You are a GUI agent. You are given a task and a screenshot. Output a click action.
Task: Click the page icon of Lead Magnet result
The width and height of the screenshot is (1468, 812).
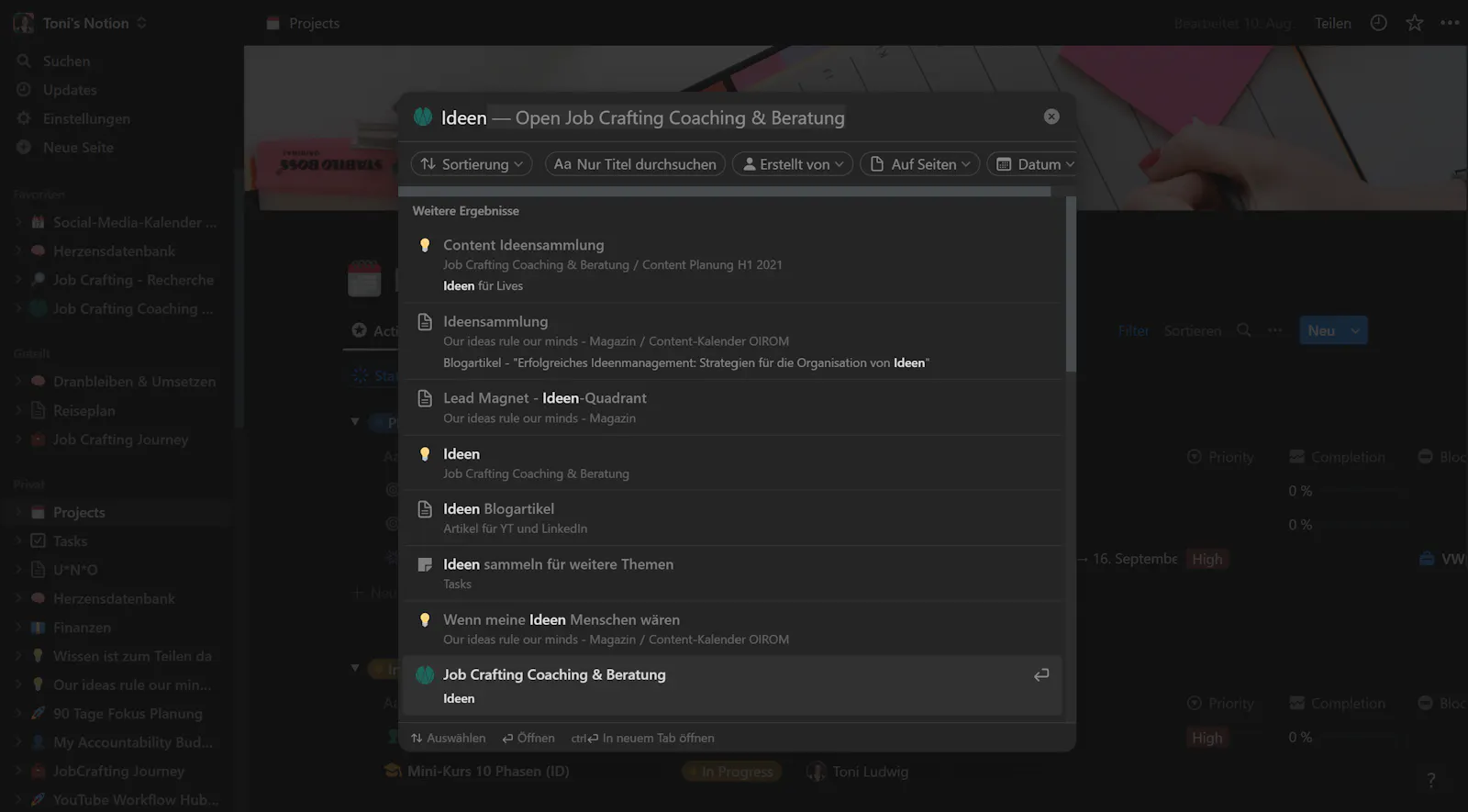425,398
